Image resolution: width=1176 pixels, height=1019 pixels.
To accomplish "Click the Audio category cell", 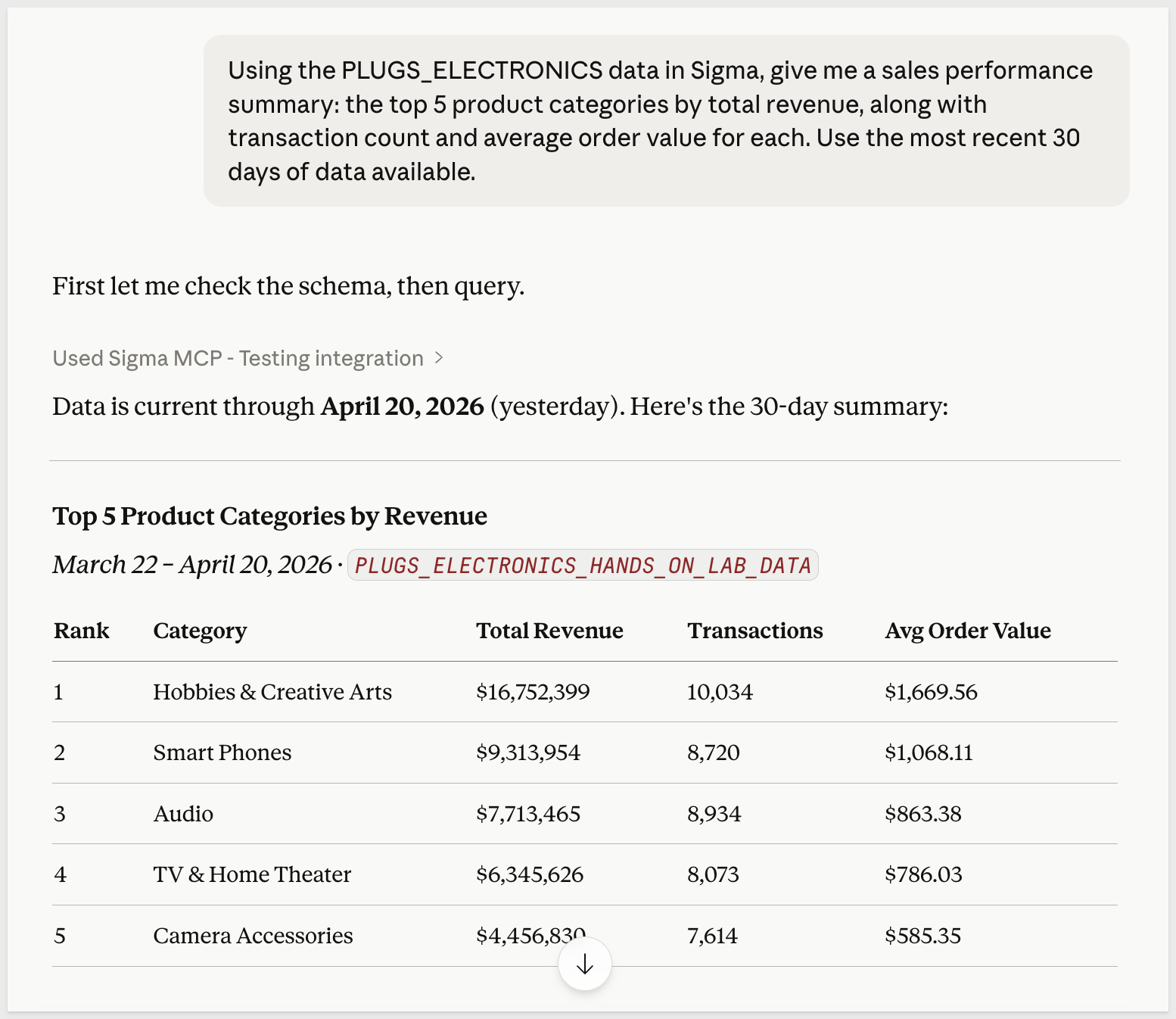I will tap(183, 814).
